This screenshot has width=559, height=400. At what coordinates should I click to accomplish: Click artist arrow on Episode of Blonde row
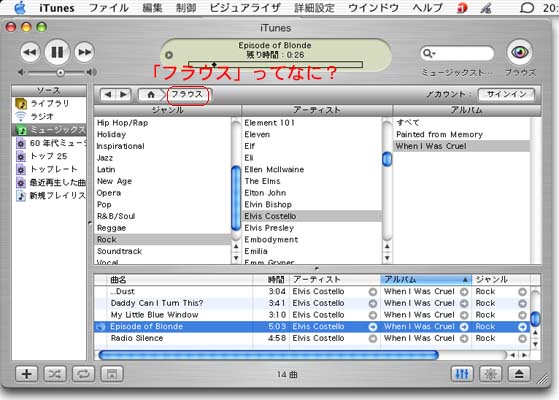[x=373, y=327]
